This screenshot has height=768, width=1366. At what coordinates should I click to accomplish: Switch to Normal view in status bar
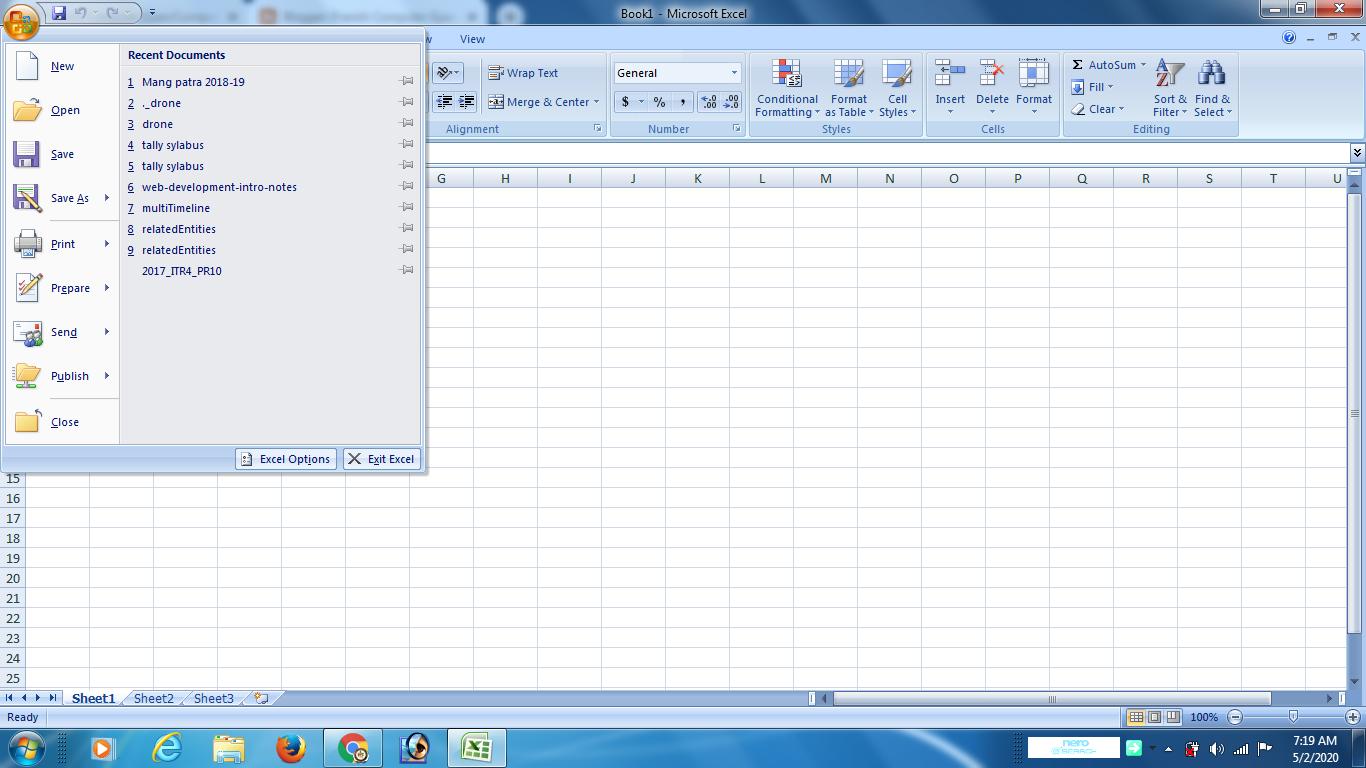click(x=1136, y=717)
